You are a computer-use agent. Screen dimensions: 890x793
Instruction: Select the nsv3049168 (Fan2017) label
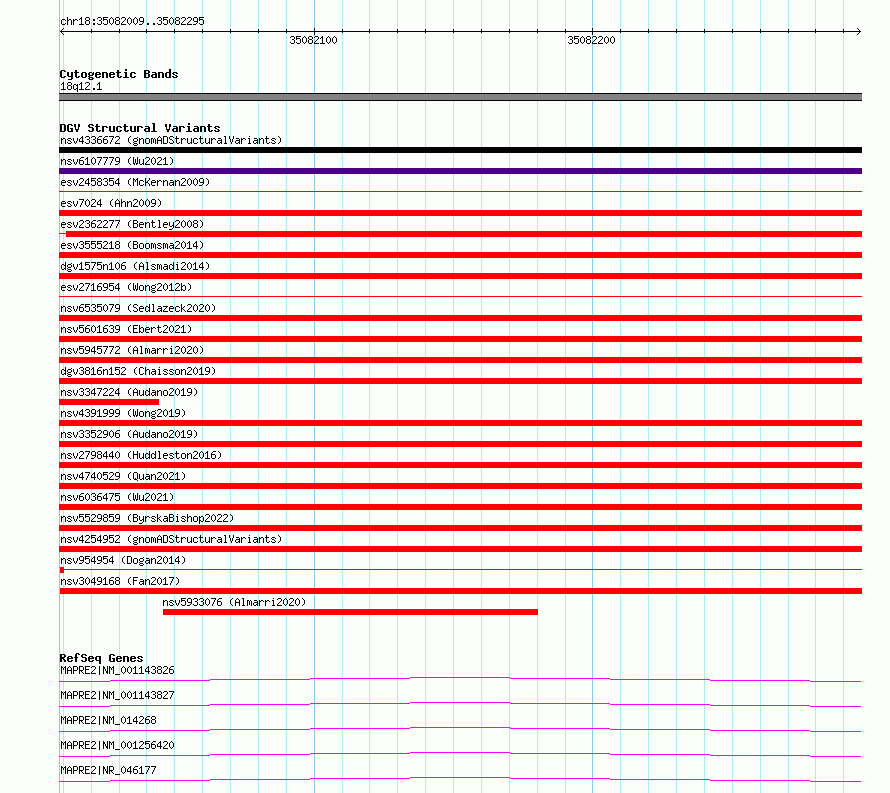(x=120, y=581)
